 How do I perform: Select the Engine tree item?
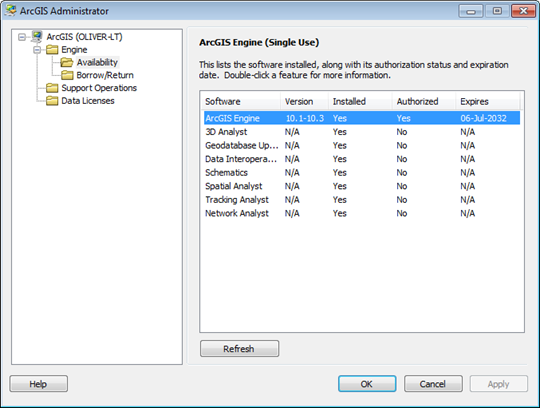click(x=74, y=50)
